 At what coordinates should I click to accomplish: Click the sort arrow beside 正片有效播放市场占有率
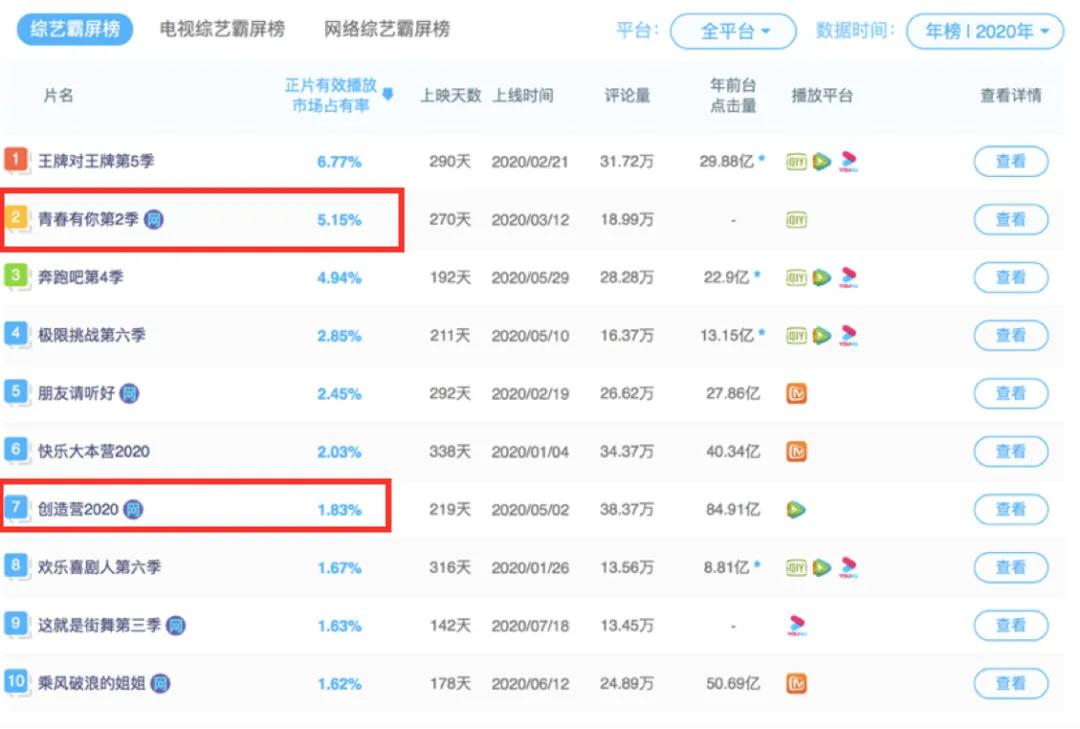[388, 95]
